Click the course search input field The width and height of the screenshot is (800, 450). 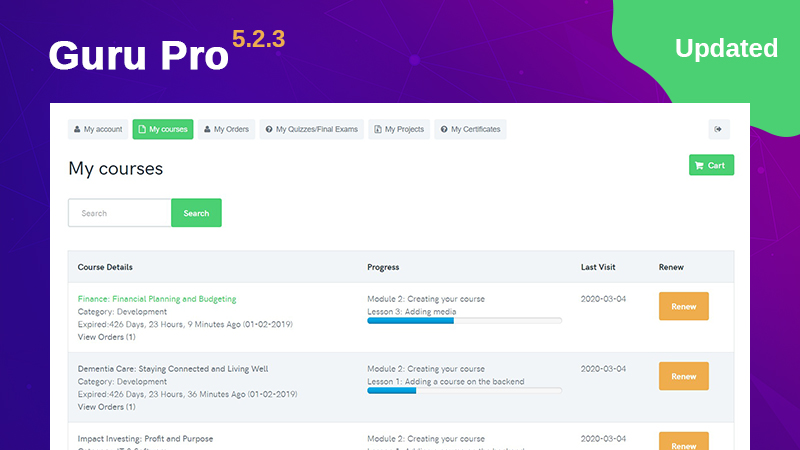[x=120, y=213]
